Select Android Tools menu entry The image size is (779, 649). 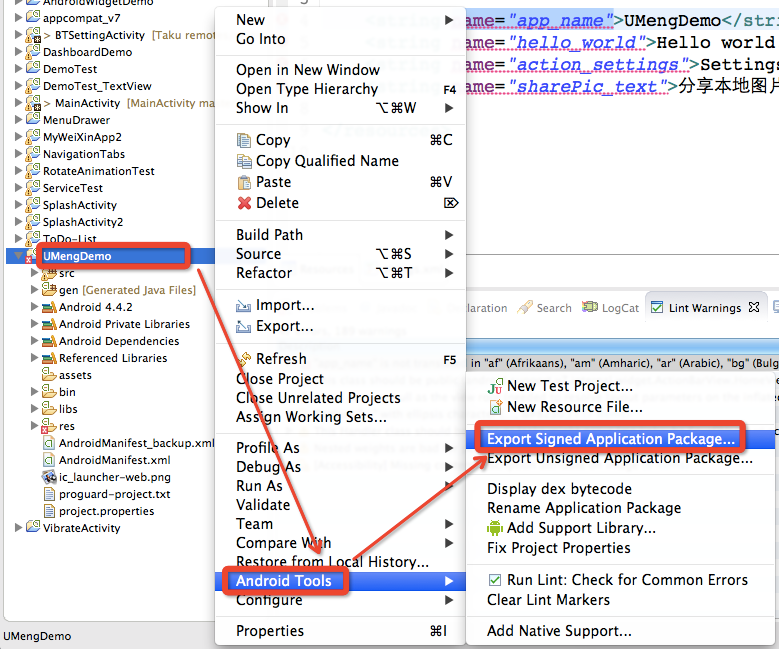coord(340,581)
